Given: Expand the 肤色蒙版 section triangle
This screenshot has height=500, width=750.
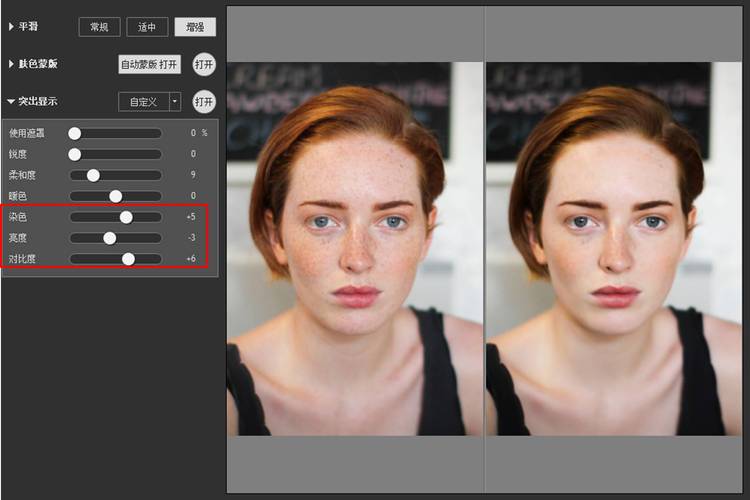Looking at the screenshot, I should coord(11,64).
